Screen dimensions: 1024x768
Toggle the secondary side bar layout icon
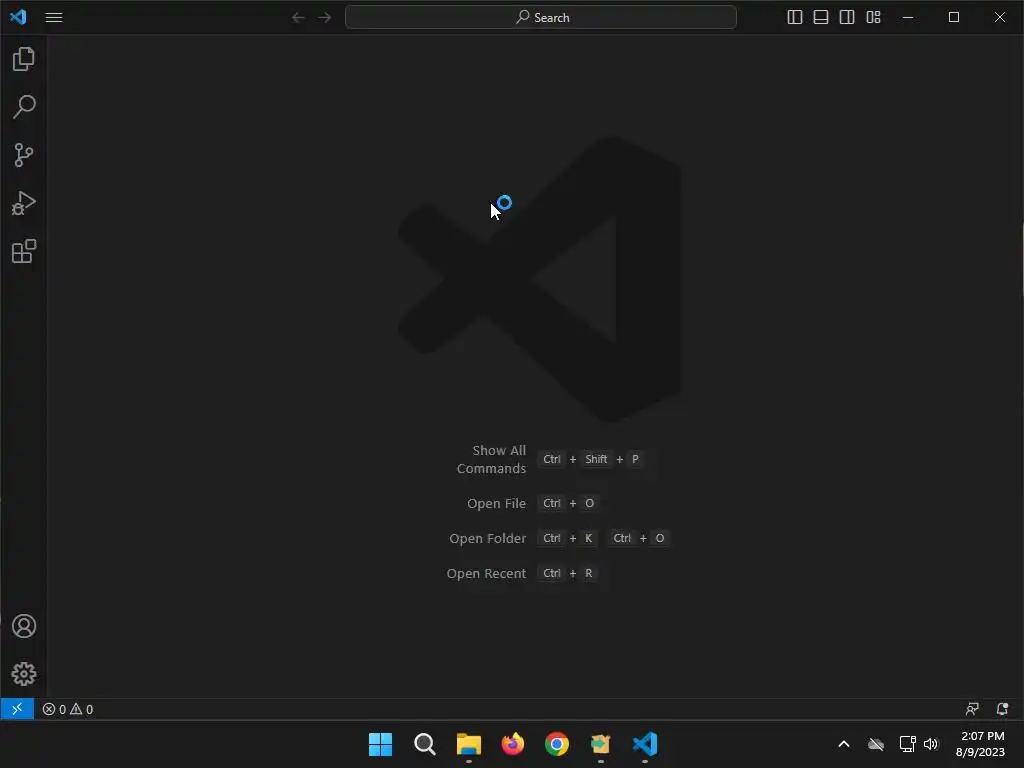coord(847,18)
